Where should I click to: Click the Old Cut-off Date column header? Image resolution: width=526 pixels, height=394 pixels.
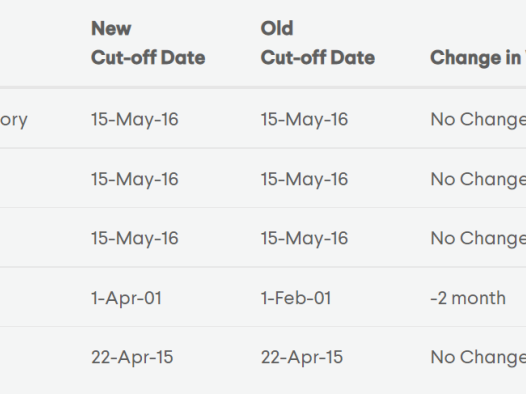(x=318, y=43)
